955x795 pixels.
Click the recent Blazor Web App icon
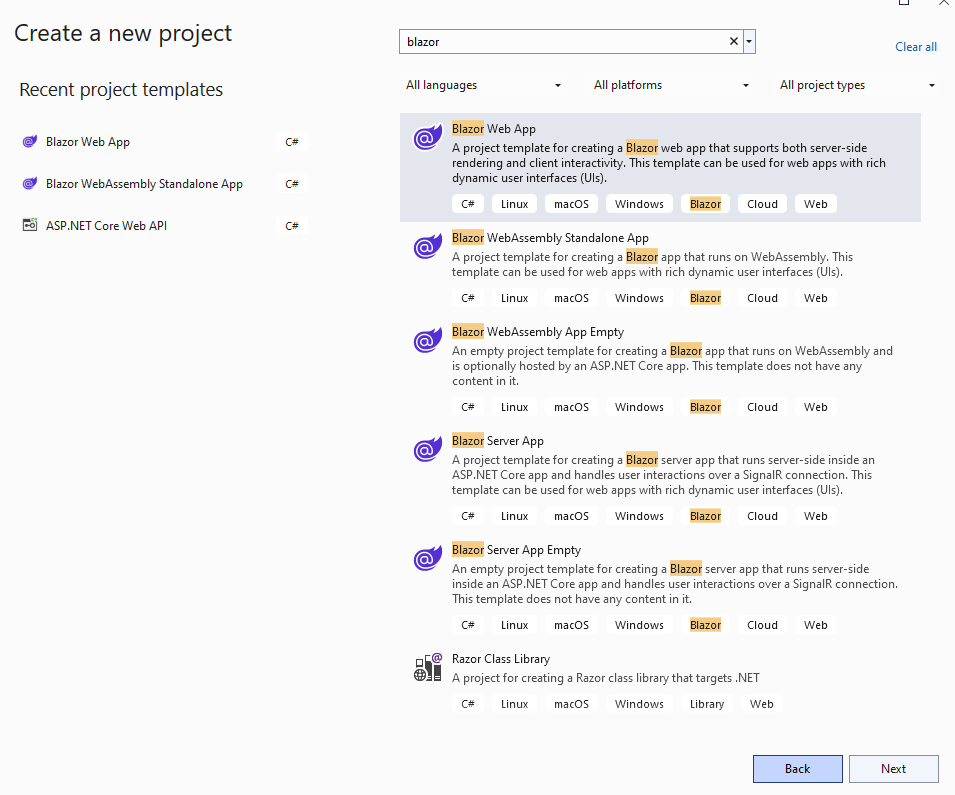(x=30, y=142)
